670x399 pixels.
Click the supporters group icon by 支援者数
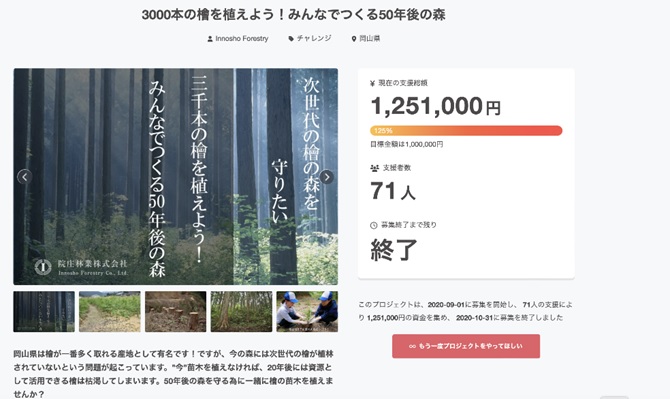tap(374, 168)
